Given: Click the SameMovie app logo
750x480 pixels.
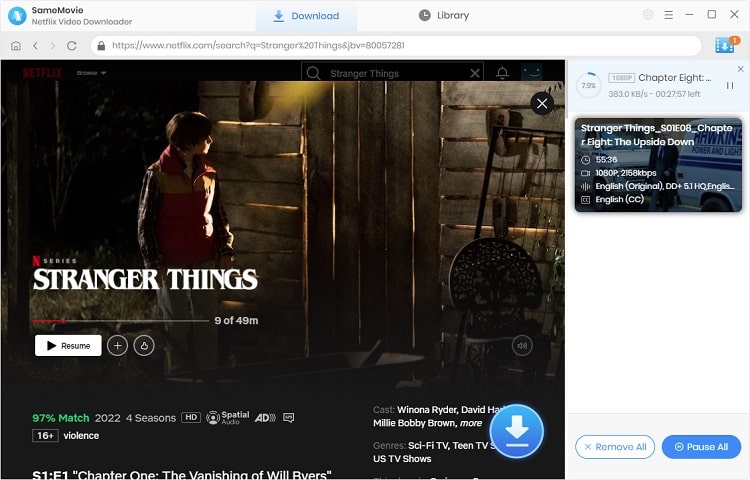Looking at the screenshot, I should [17, 16].
